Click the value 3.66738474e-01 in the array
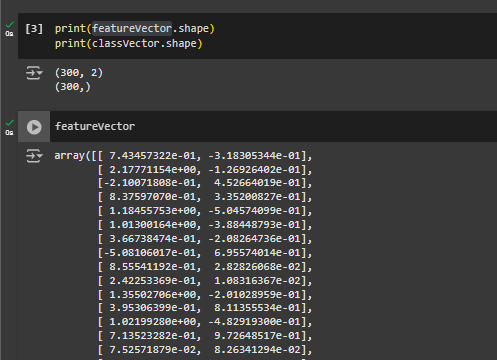The image size is (497, 360). [153, 239]
